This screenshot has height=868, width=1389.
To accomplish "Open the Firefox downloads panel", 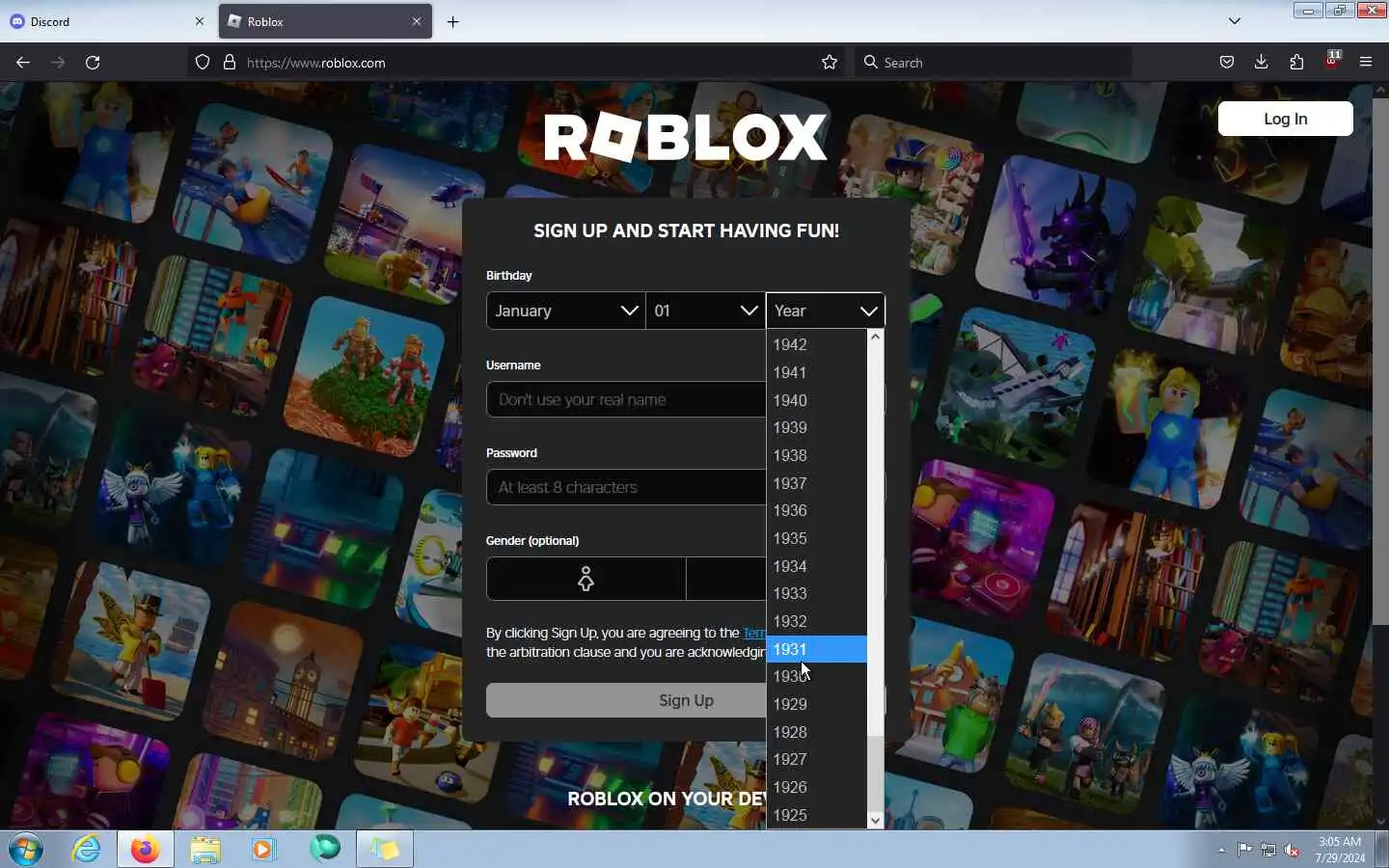I will 1262,62.
